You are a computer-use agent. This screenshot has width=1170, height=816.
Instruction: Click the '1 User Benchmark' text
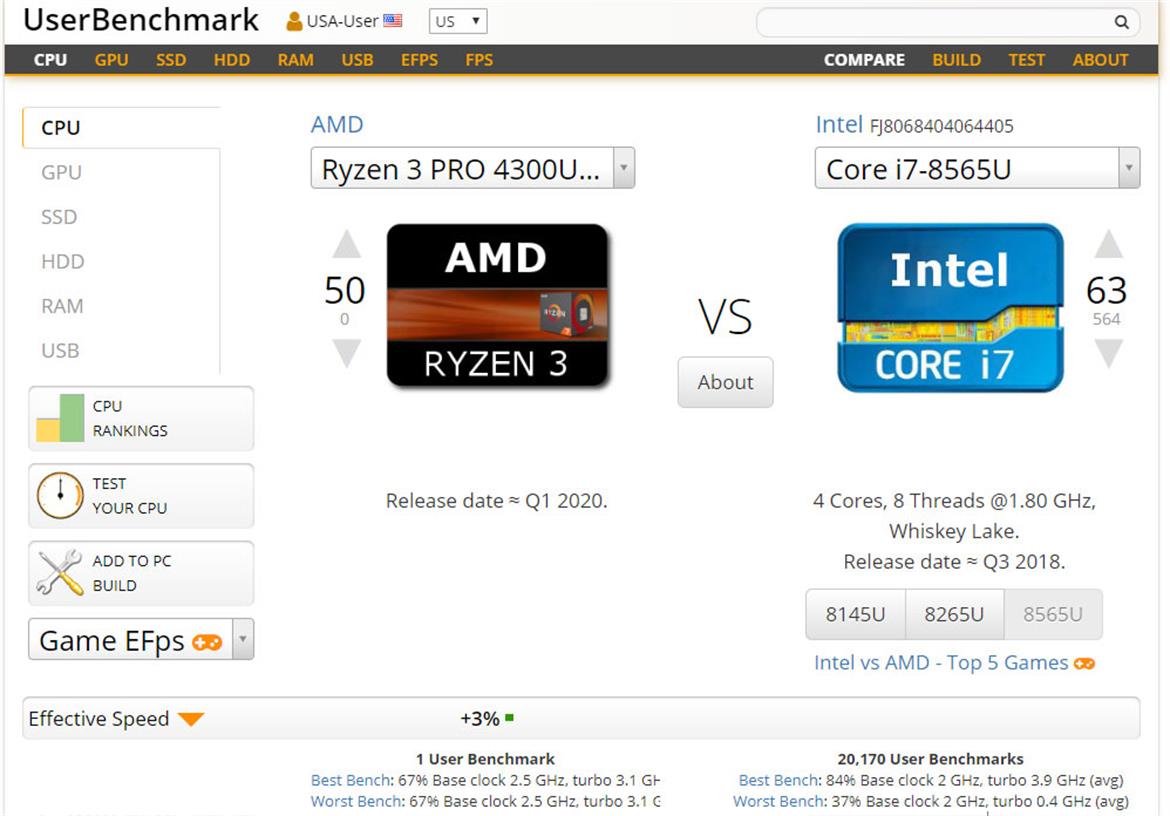click(485, 759)
